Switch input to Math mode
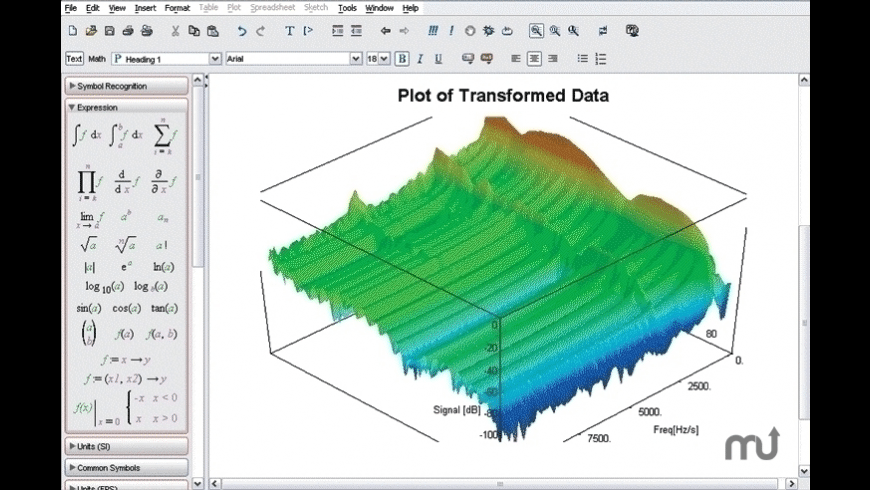This screenshot has width=870, height=490. (x=97, y=59)
